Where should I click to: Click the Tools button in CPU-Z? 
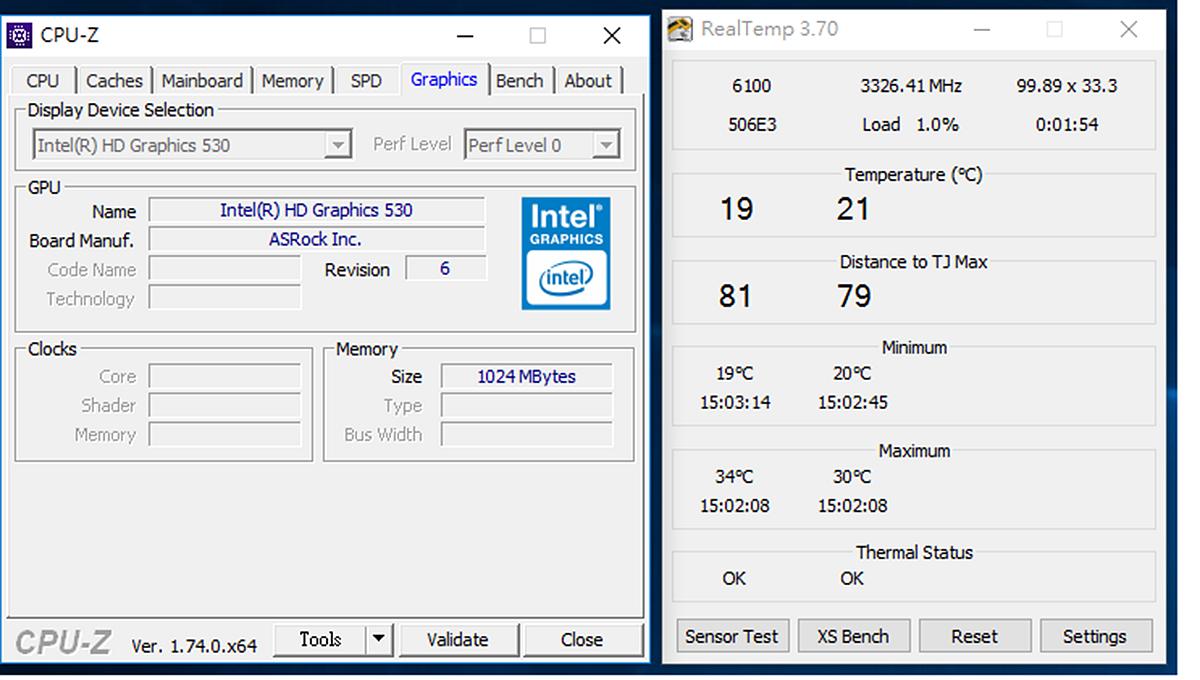(320, 639)
